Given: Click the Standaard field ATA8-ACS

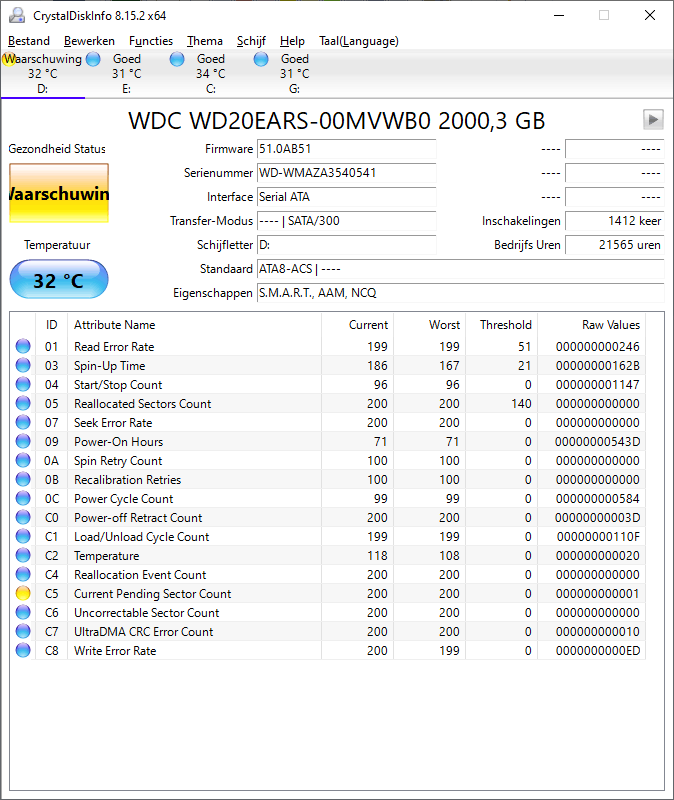Looking at the screenshot, I should [x=461, y=269].
